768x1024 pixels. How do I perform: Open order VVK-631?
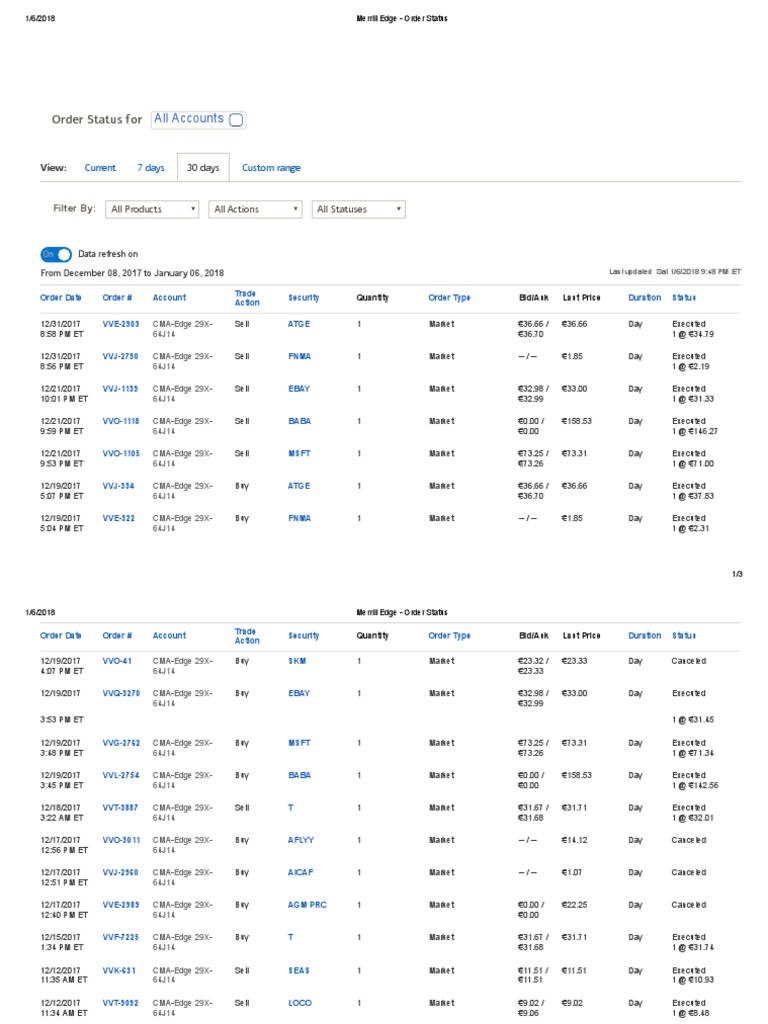tap(119, 970)
